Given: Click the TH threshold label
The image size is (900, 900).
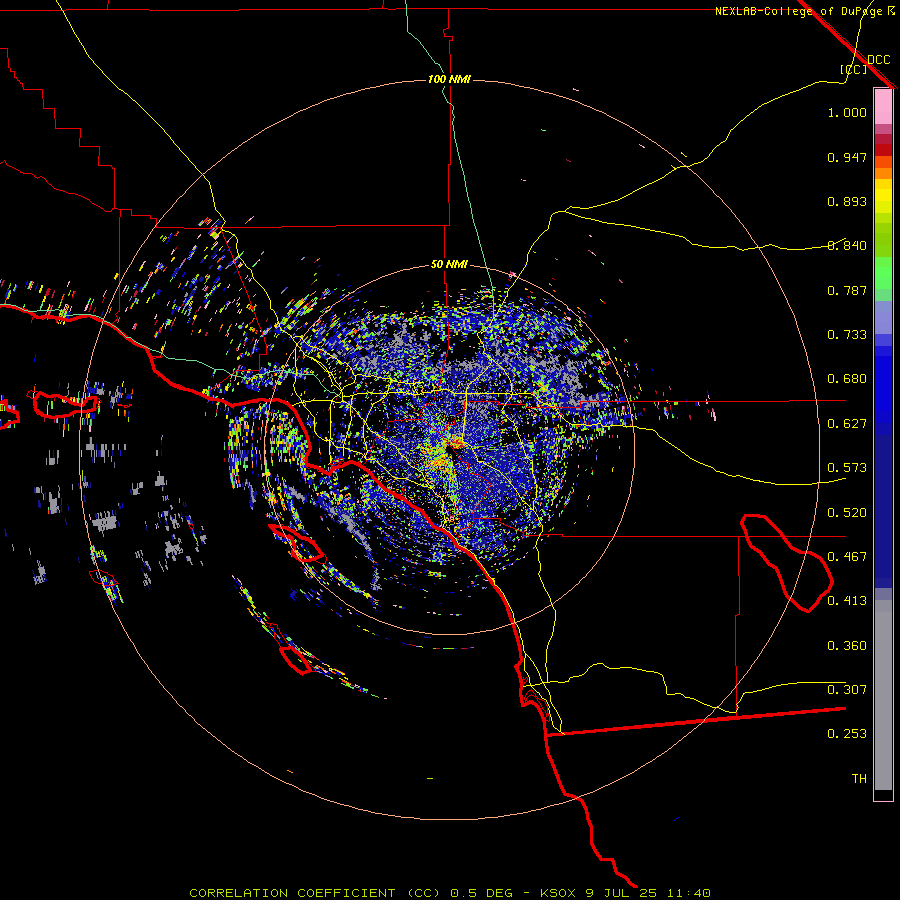Looking at the screenshot, I should [x=859, y=779].
